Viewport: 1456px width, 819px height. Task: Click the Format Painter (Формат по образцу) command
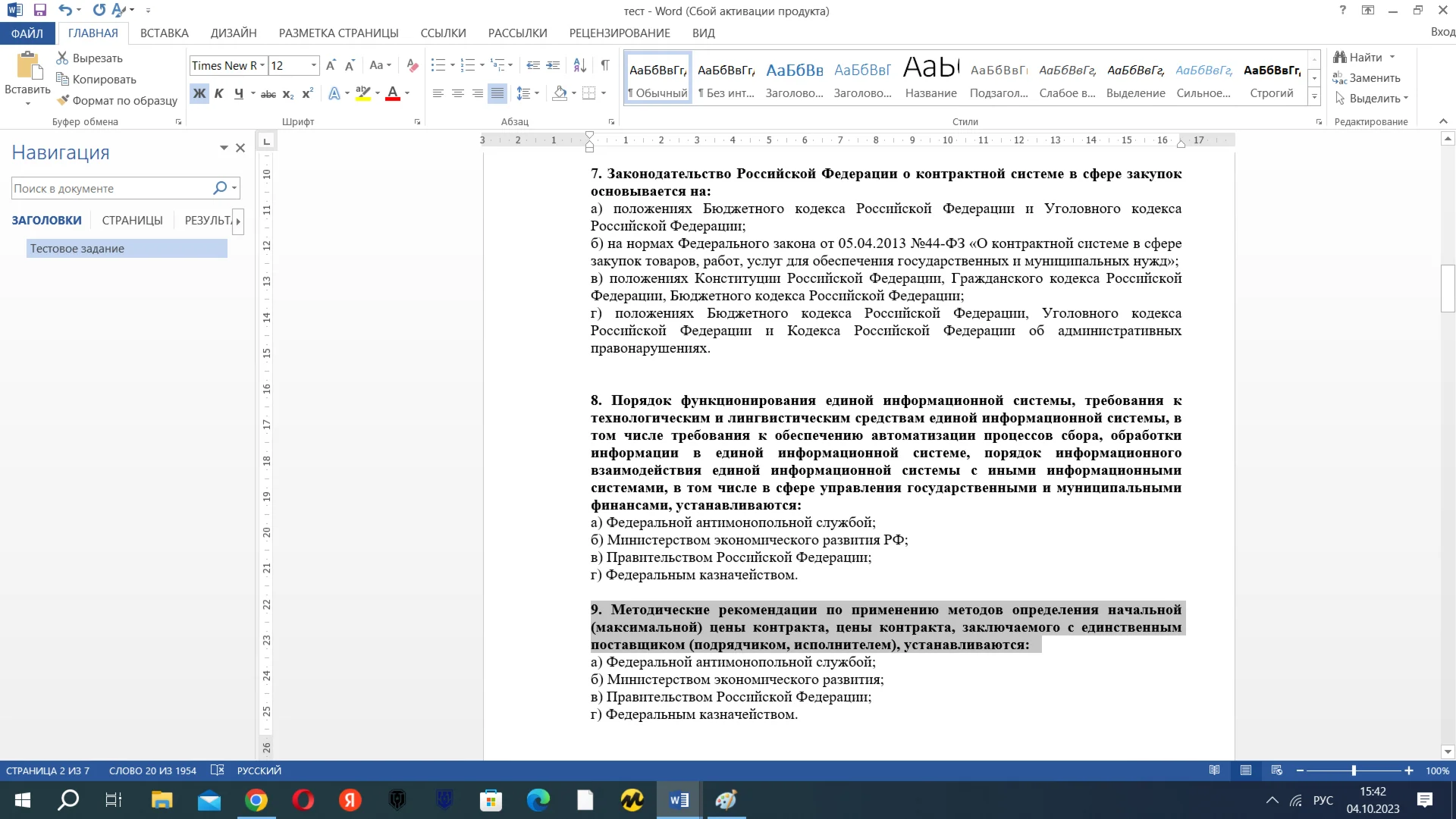tap(117, 100)
